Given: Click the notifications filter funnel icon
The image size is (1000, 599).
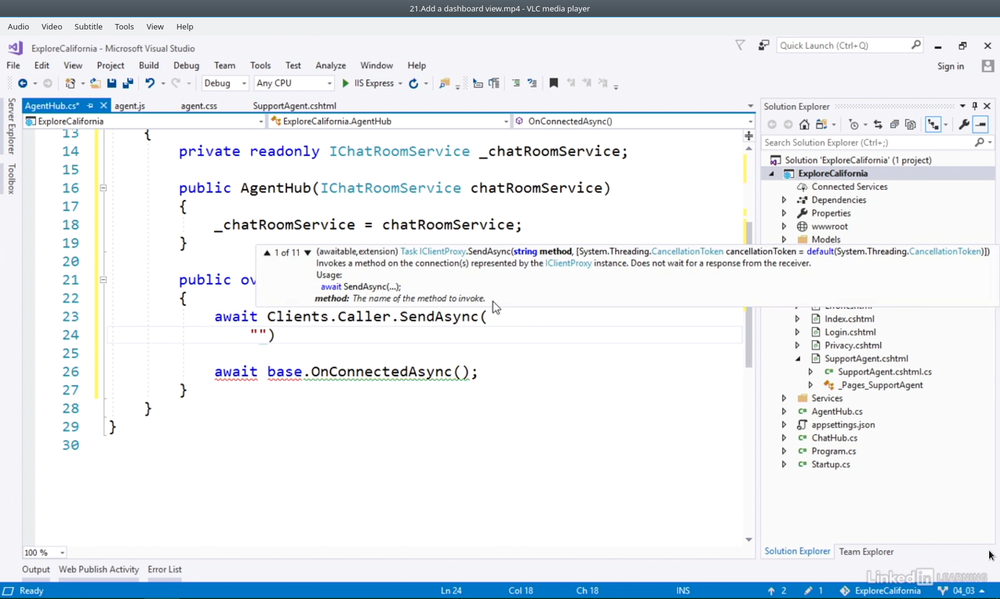Looking at the screenshot, I should point(740,45).
